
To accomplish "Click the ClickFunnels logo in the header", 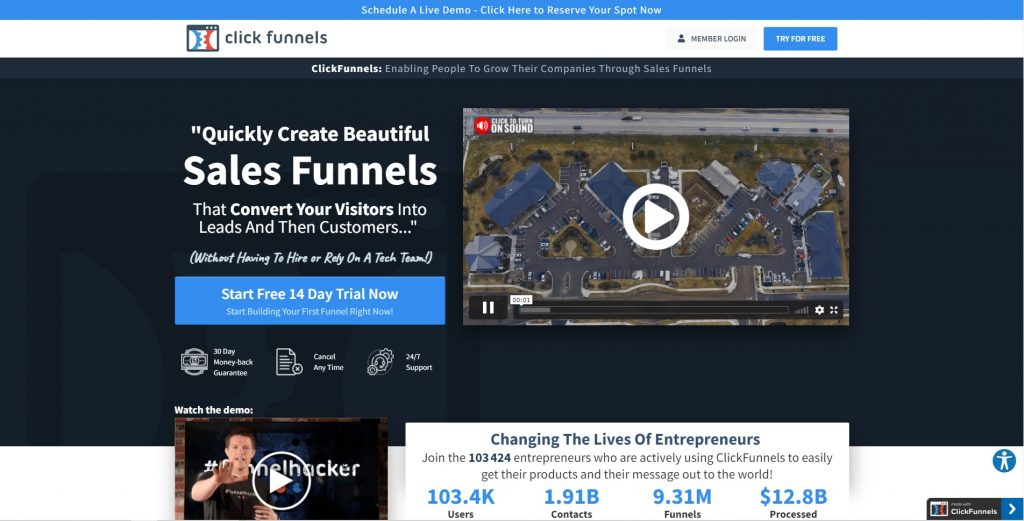I will click(x=256, y=39).
